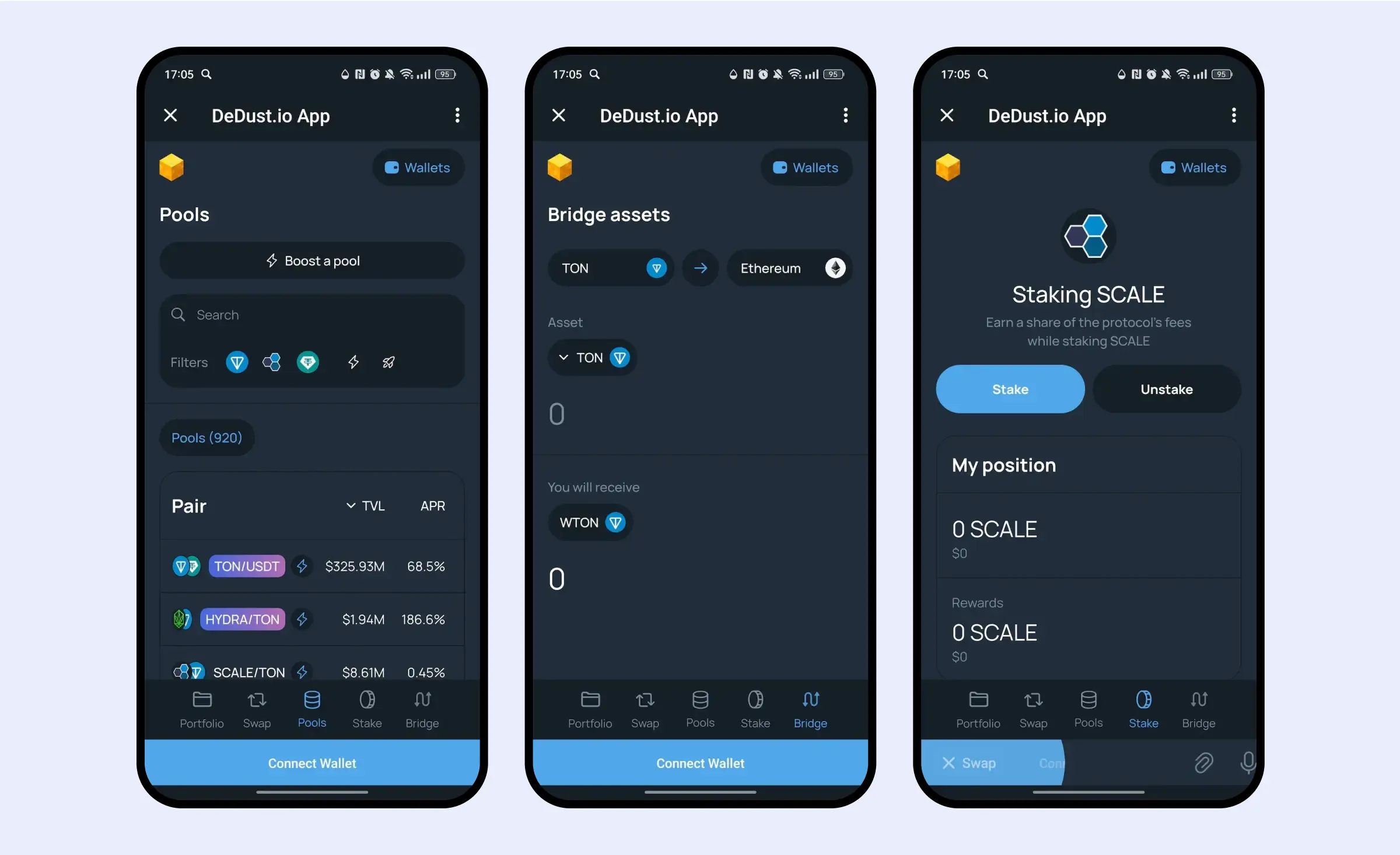Click the HYDRA/TON pool row
1400x855 pixels.
coord(312,619)
